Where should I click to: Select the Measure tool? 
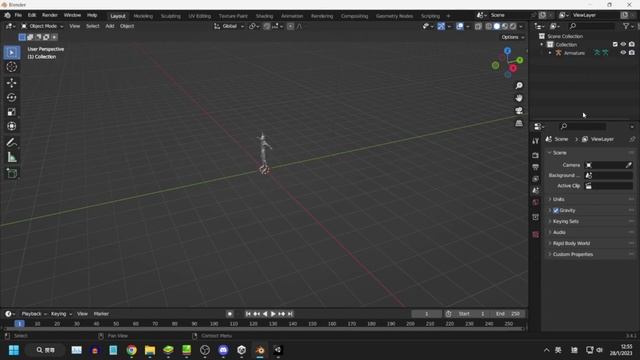tap(11, 157)
